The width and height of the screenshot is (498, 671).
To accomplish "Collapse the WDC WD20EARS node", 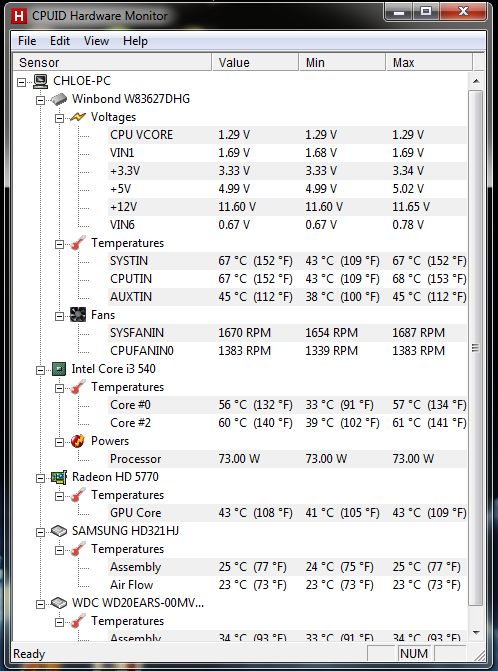I will 40,604.
